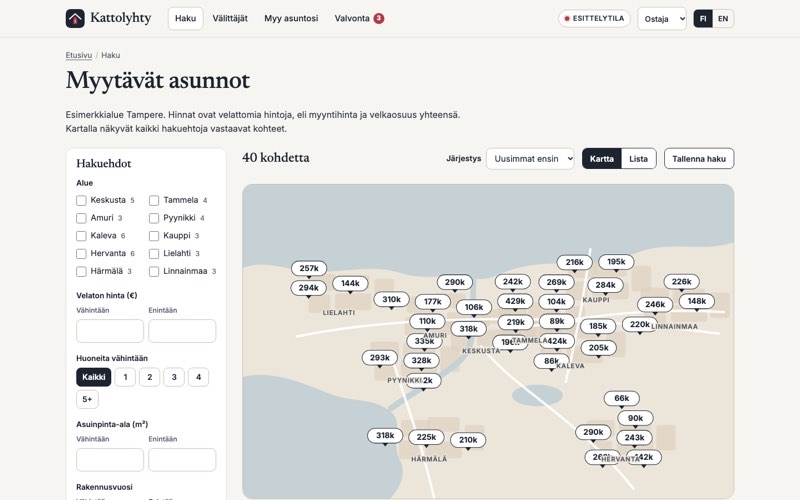Choose minimum 1 room
Image resolution: width=800 pixels, height=500 pixels.
pyautogui.click(x=125, y=377)
